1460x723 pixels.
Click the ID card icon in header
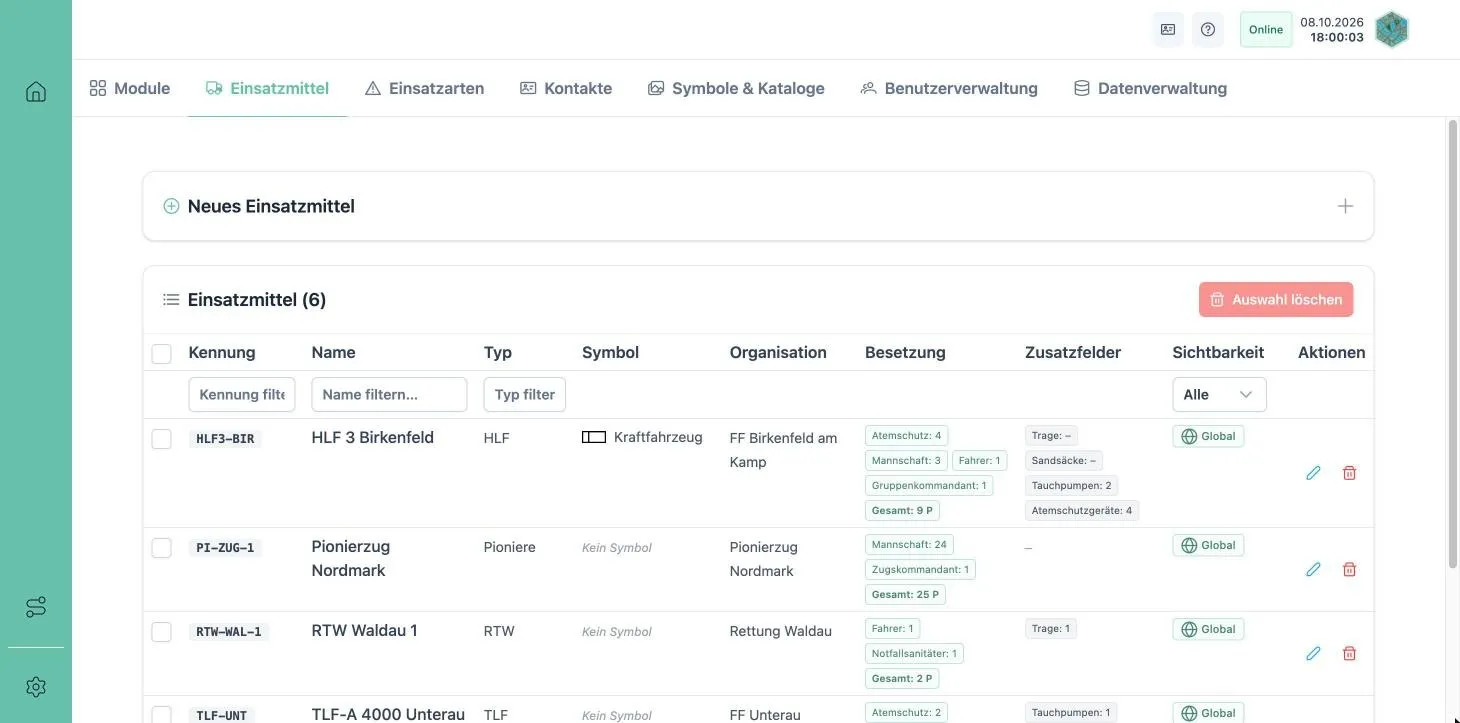click(1168, 30)
